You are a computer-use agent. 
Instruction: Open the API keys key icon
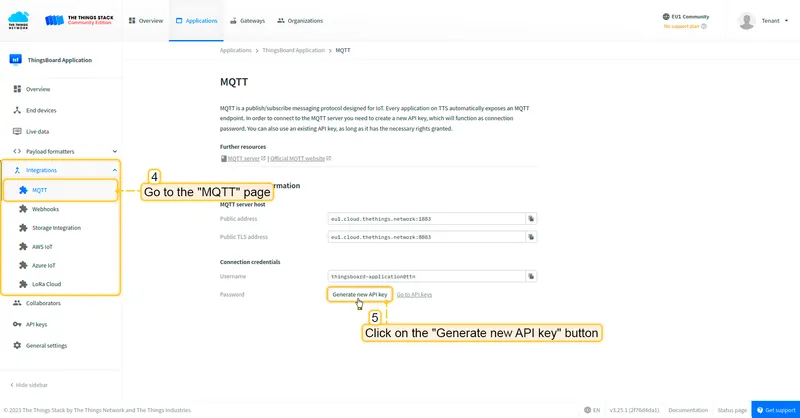coord(17,324)
